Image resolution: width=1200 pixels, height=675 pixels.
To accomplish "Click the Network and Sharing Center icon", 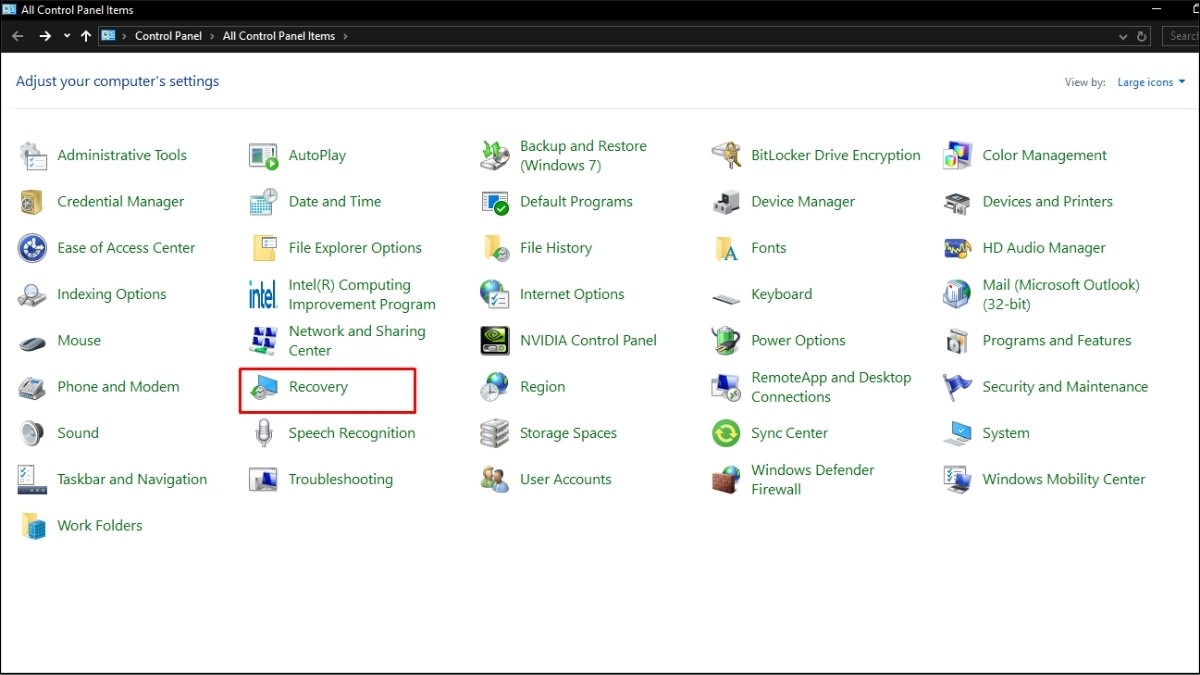I will (264, 341).
